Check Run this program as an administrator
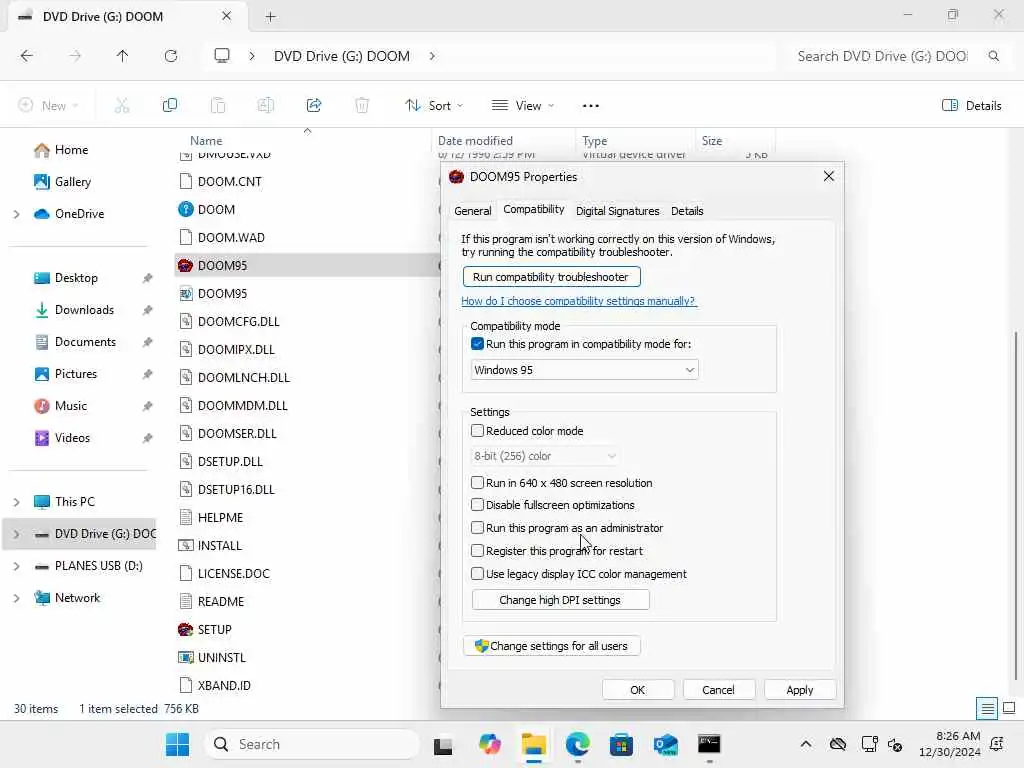The image size is (1024, 768). click(x=477, y=528)
